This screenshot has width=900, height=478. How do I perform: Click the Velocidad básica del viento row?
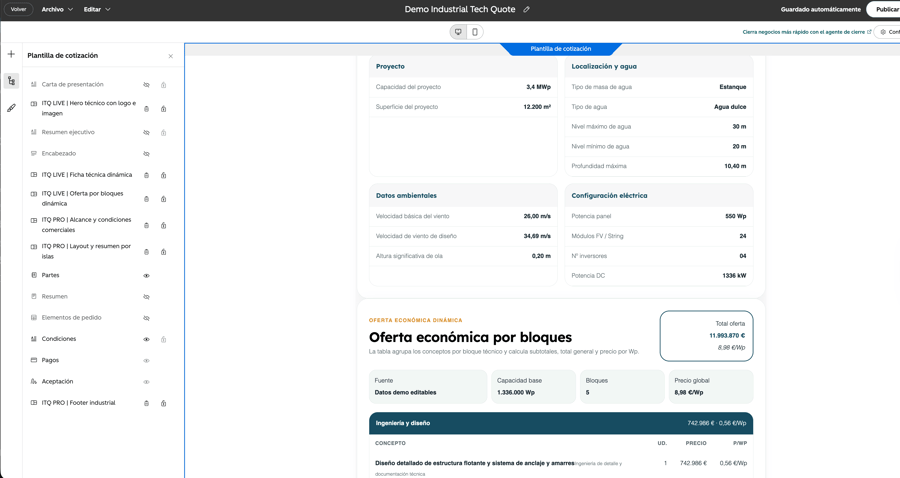coord(463,216)
